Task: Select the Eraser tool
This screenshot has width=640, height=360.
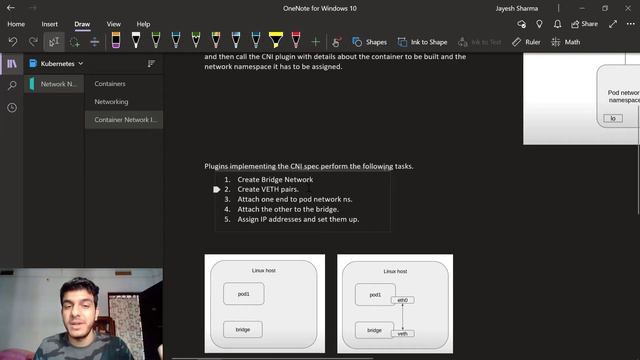Action: tap(116, 40)
